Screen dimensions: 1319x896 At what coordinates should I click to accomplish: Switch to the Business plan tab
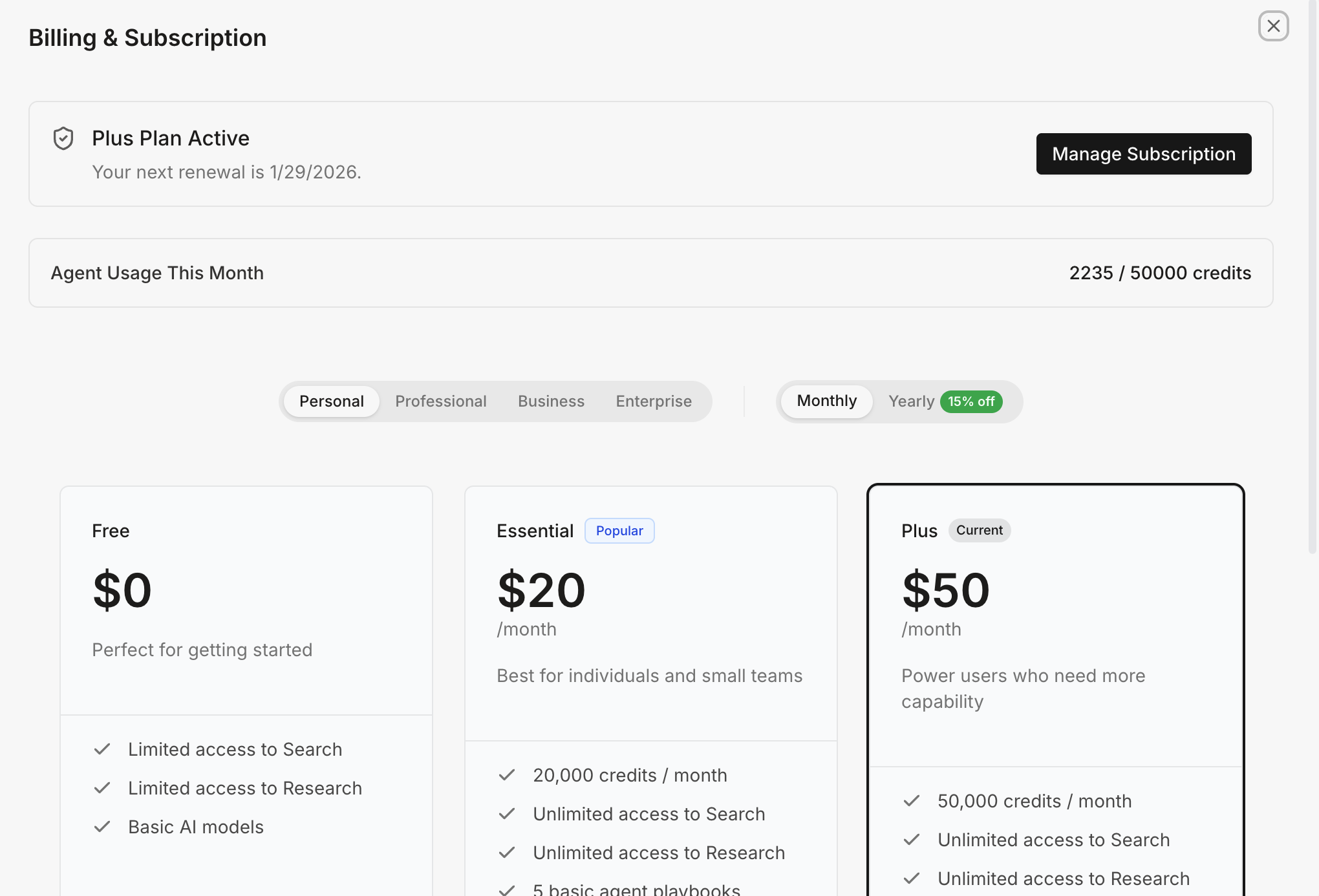pos(551,401)
